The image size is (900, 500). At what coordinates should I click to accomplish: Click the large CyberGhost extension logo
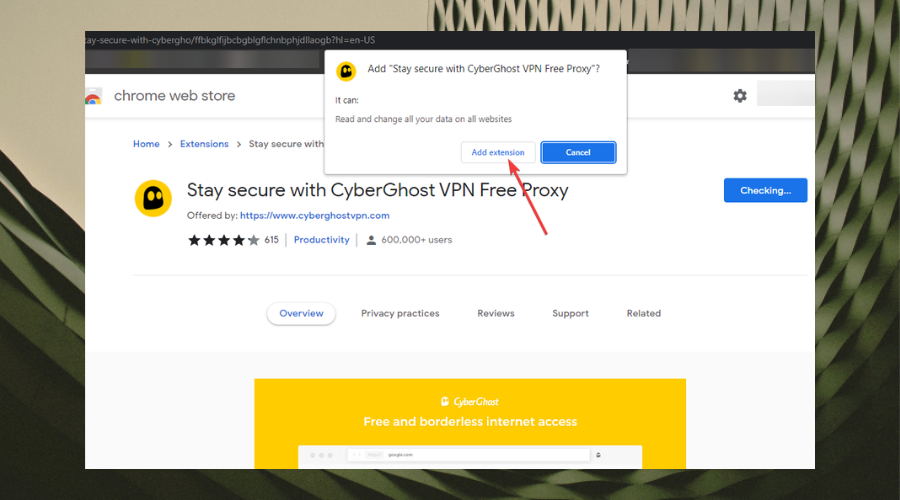[153, 199]
